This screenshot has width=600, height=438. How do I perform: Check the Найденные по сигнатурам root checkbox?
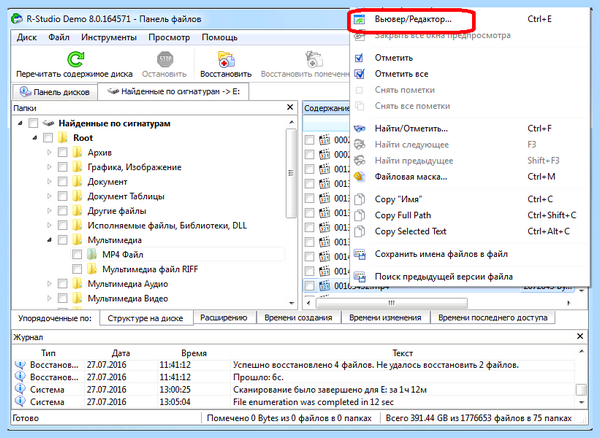click(33, 123)
